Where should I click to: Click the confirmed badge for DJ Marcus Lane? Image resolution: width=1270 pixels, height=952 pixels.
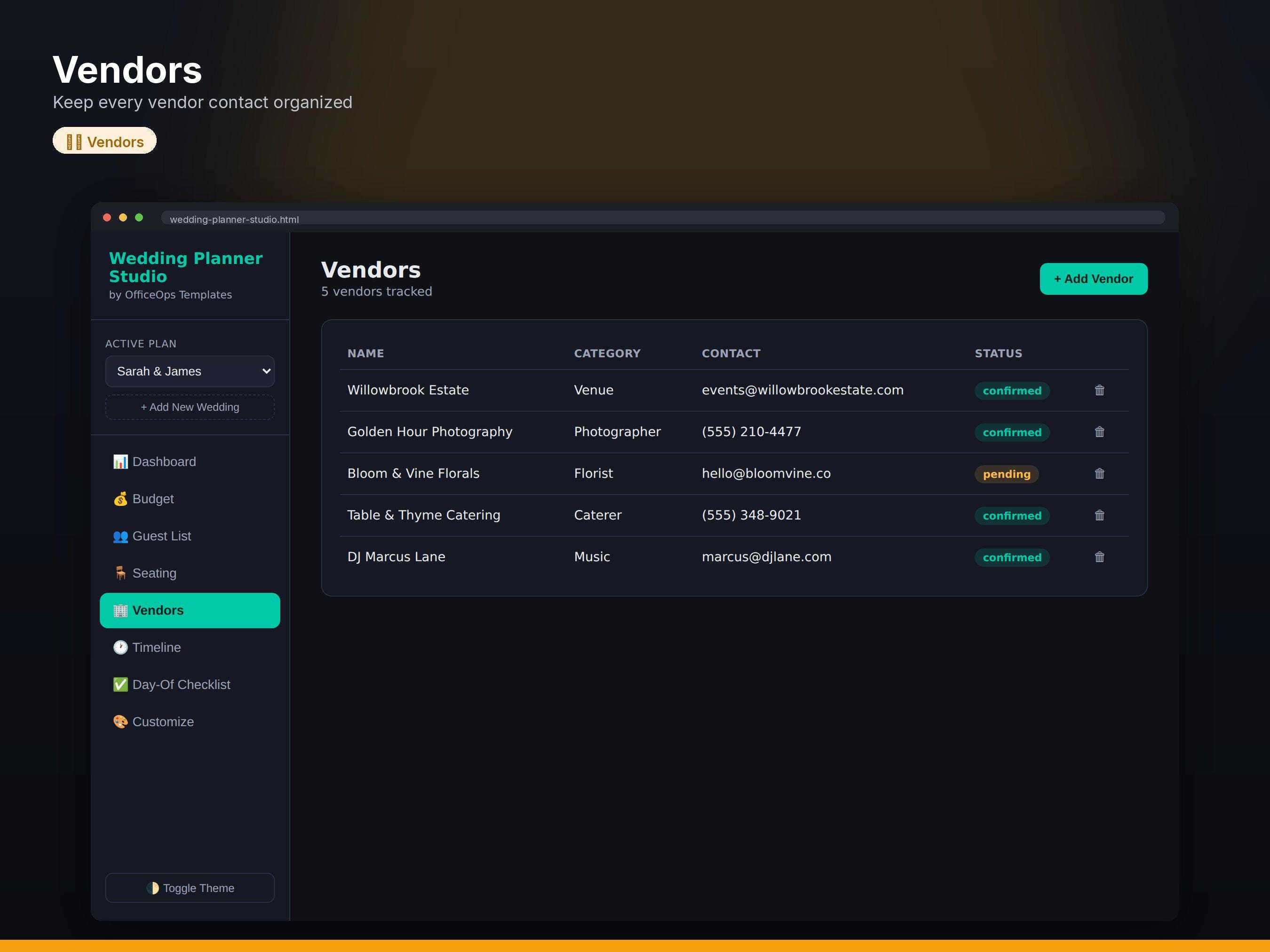click(x=1012, y=558)
